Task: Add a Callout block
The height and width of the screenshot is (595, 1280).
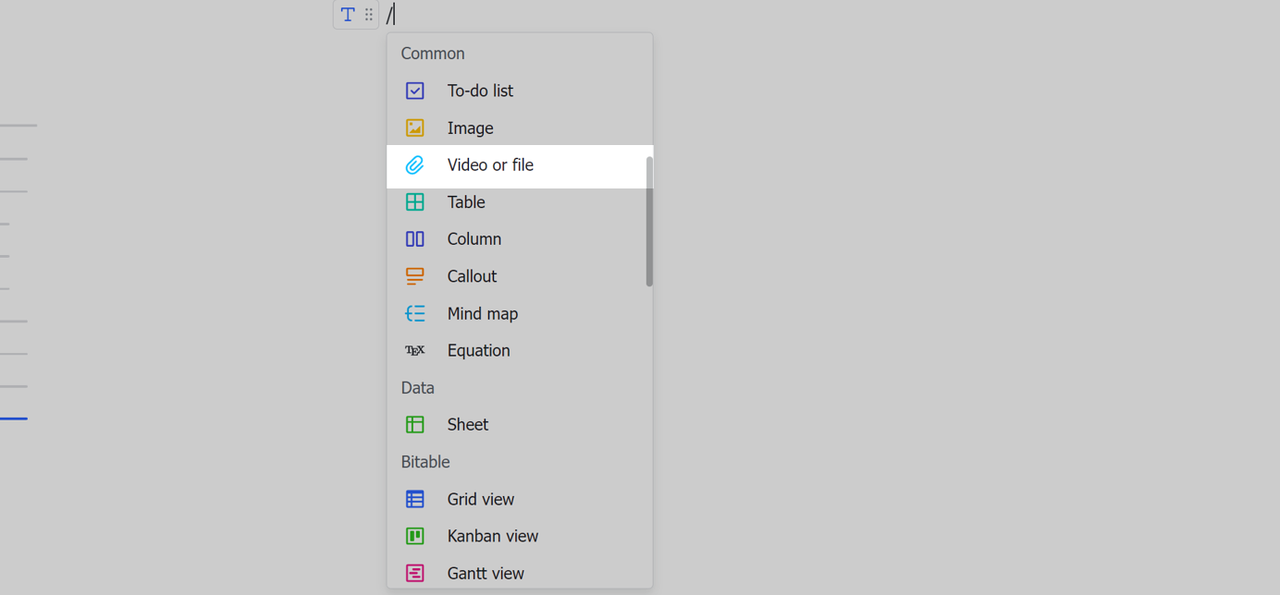Action: pyautogui.click(x=472, y=276)
